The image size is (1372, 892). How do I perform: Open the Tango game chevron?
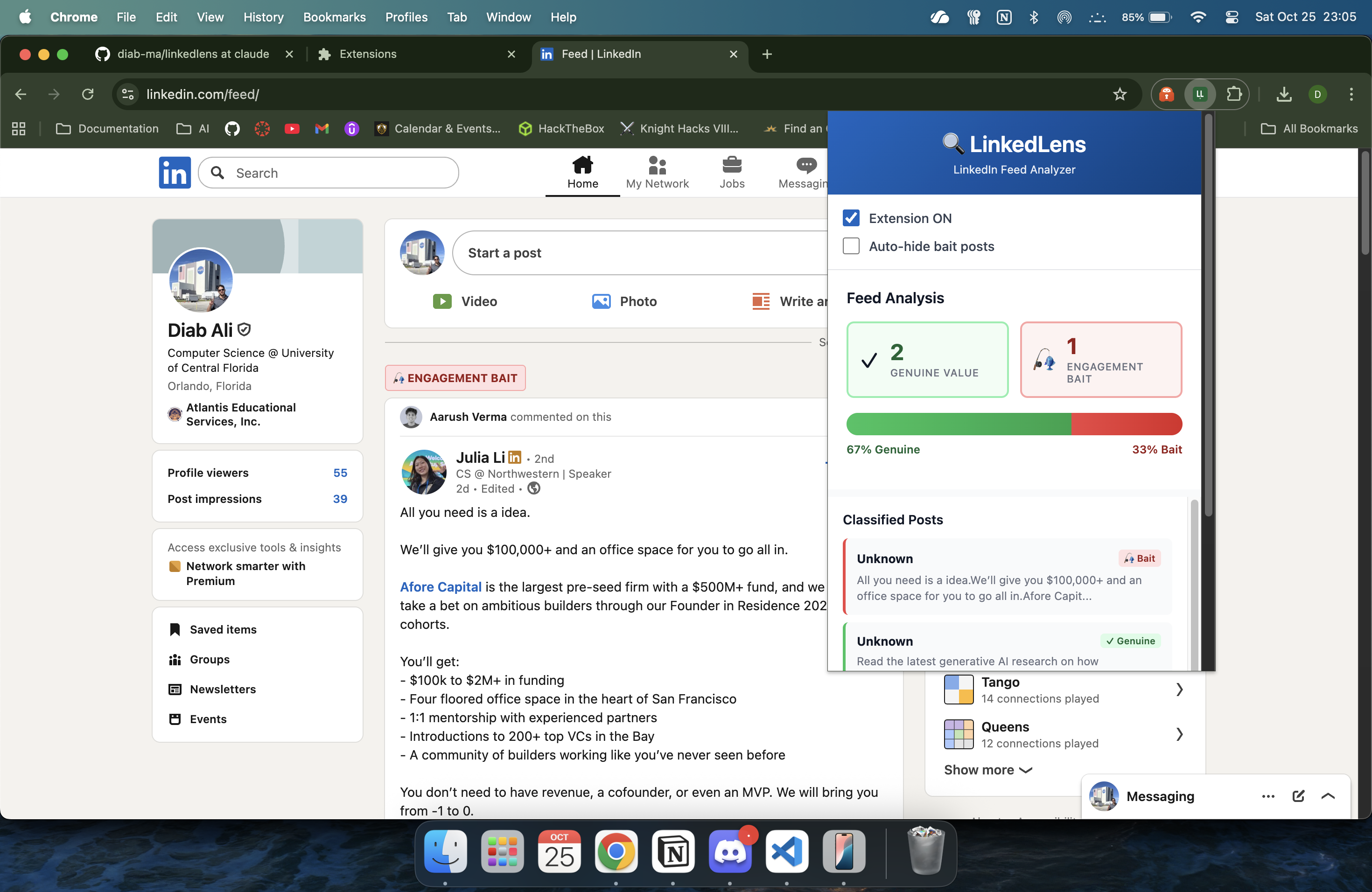tap(1179, 689)
